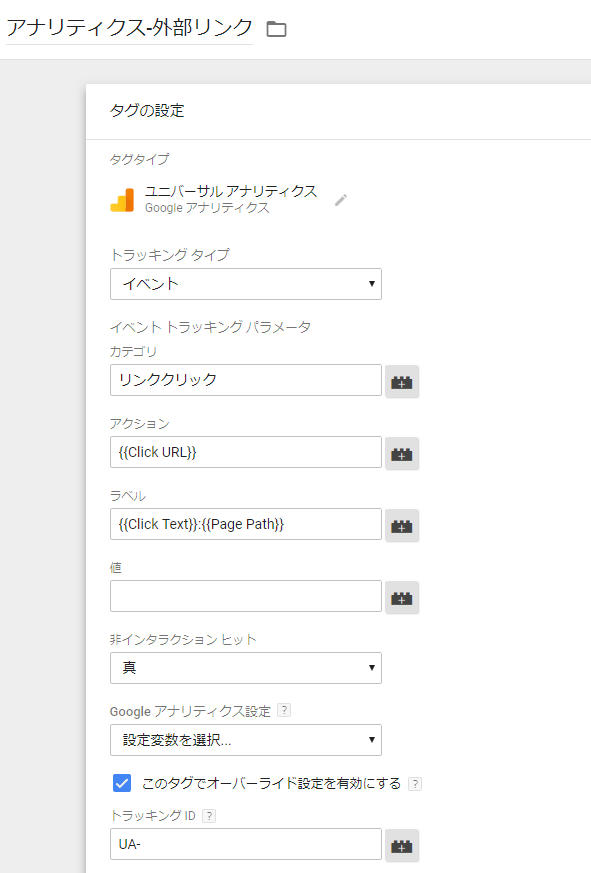The image size is (591, 873).
Task: Open variable picker for カテゴリ field
Action: (x=402, y=381)
